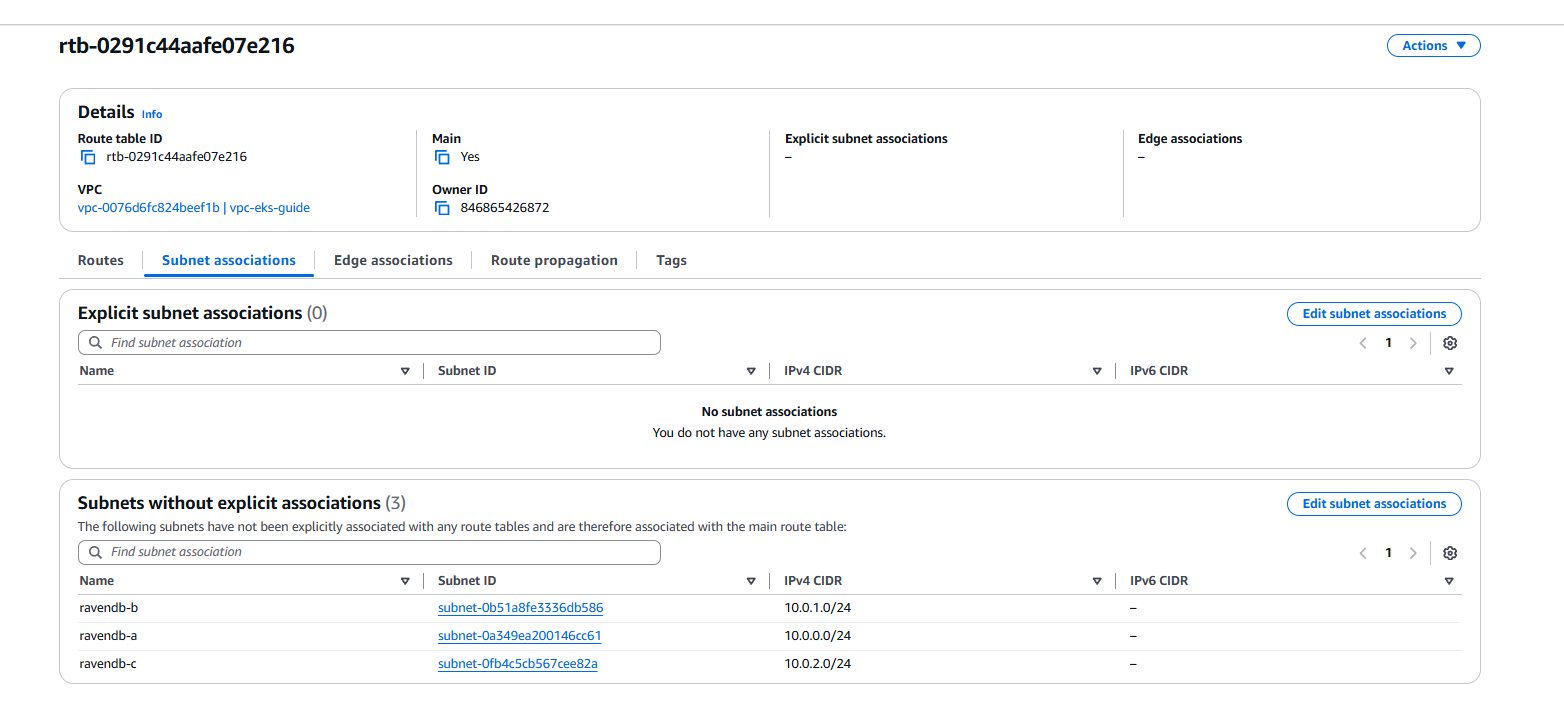Select the page heading rtb-0291c44aafe07e216
The height and width of the screenshot is (717, 1564).
[177, 45]
